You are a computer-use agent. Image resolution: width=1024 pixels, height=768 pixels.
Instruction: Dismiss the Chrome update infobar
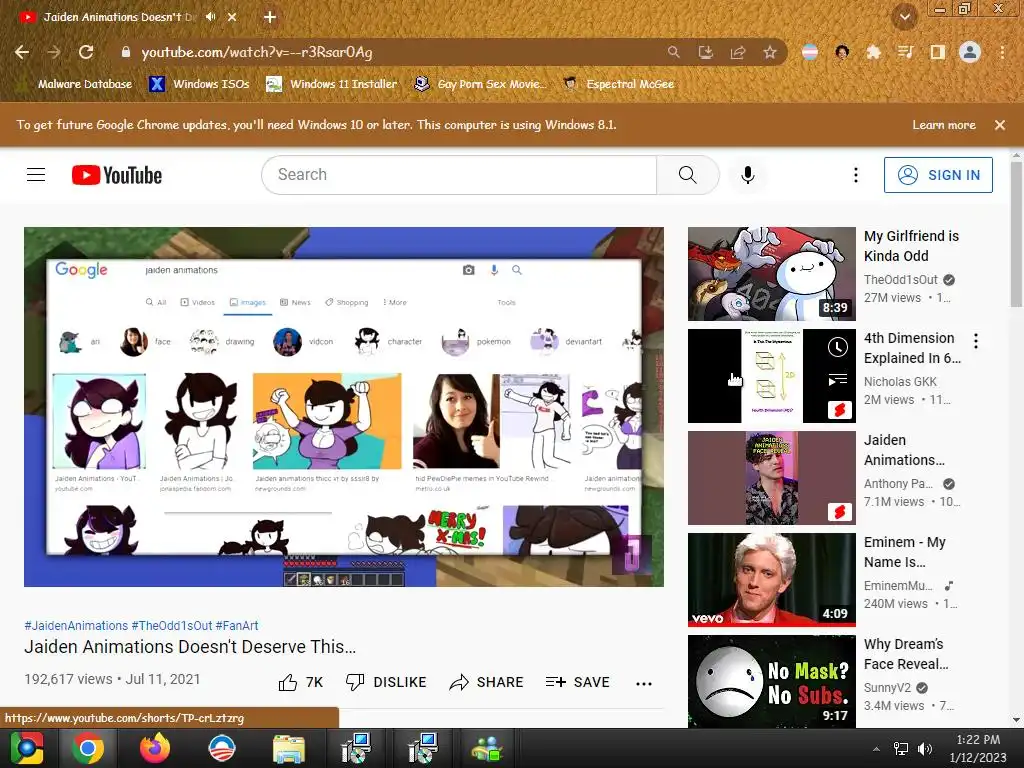tap(1000, 125)
